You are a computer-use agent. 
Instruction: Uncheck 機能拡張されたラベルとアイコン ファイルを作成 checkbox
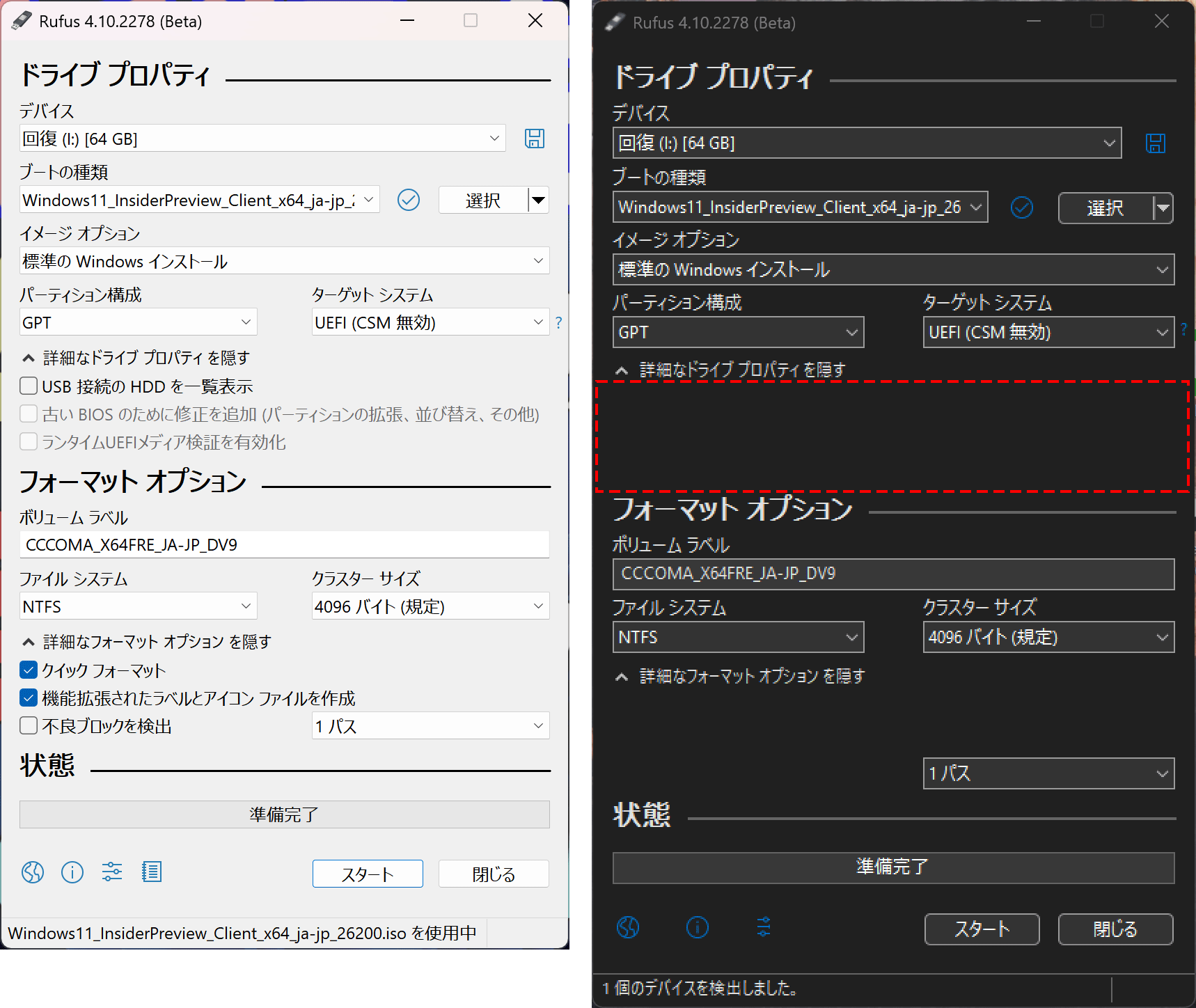pyautogui.click(x=29, y=698)
